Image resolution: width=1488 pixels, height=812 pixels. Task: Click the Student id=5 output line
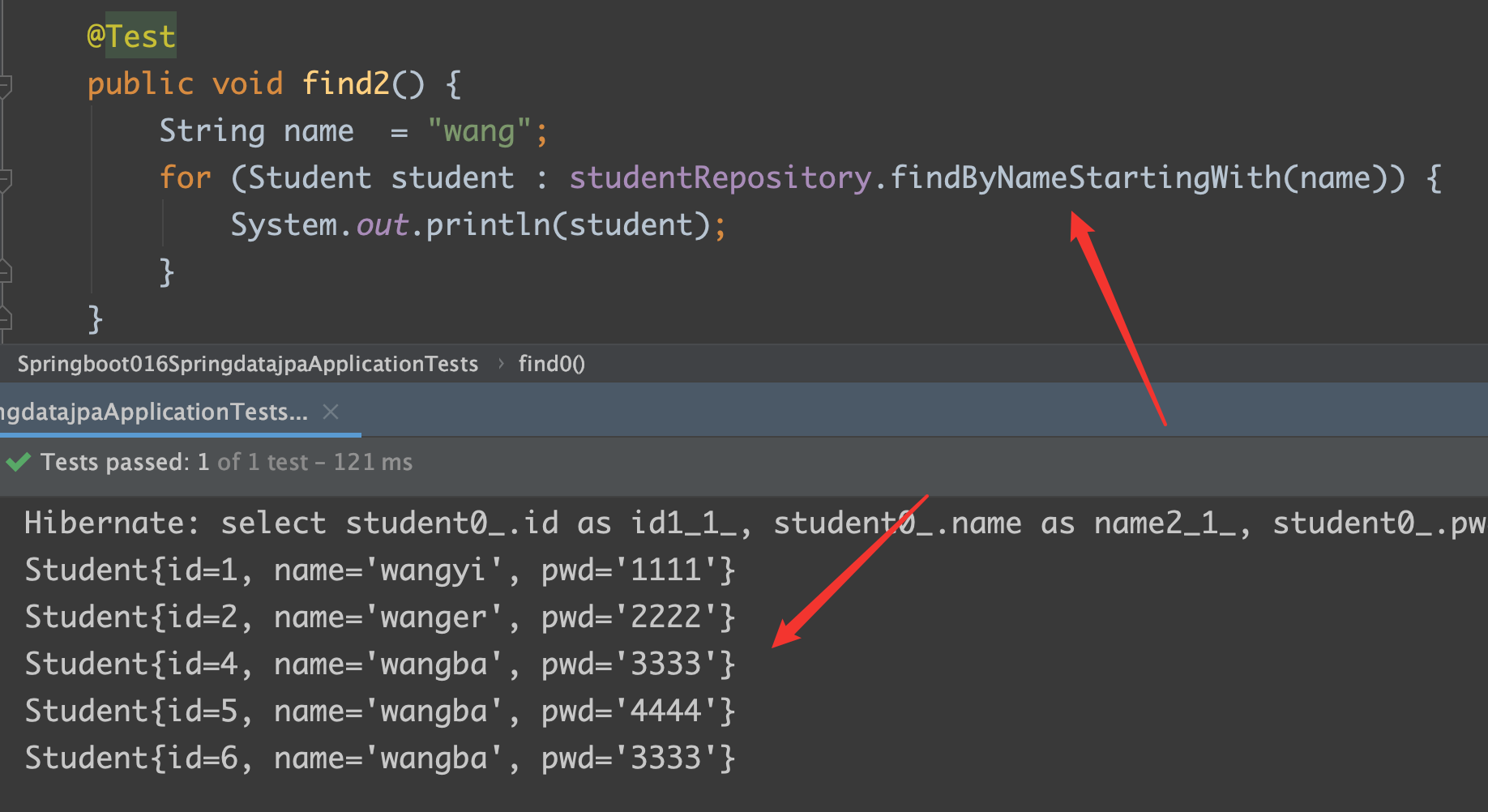pyautogui.click(x=379, y=711)
